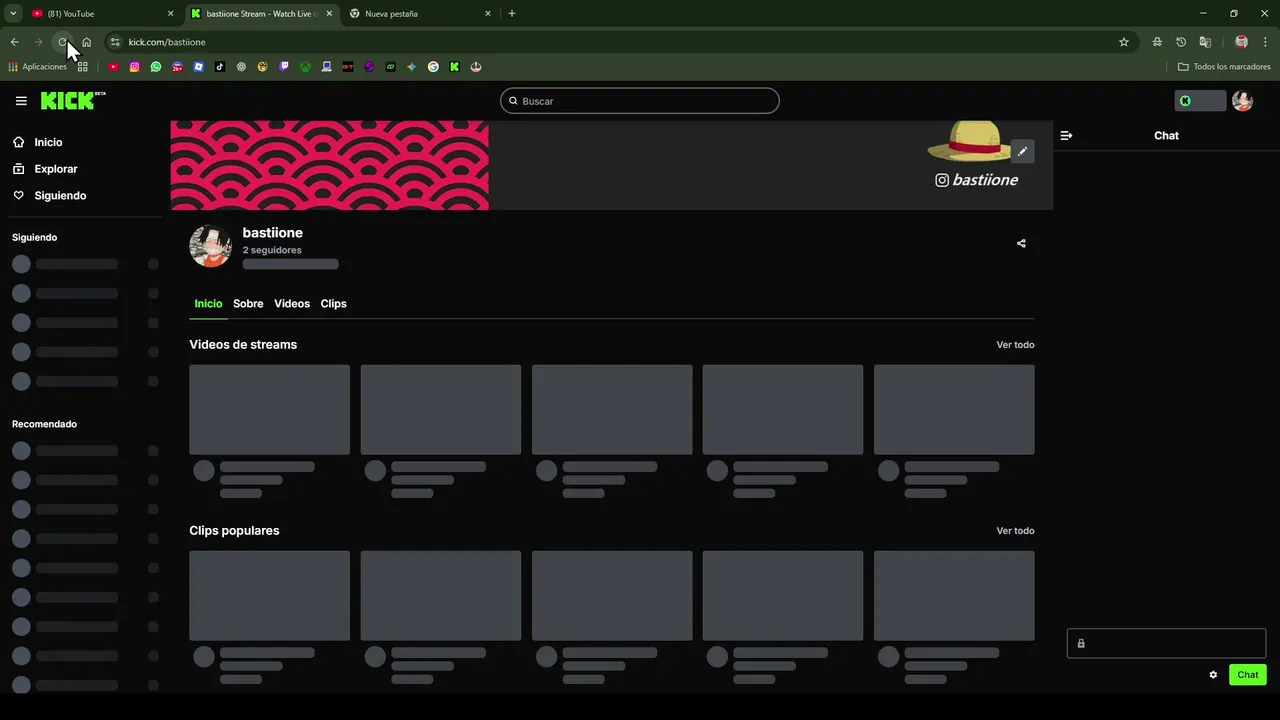Open Siguiendo in the sidebar
Screen dimensions: 1280x720
pos(49,195)
